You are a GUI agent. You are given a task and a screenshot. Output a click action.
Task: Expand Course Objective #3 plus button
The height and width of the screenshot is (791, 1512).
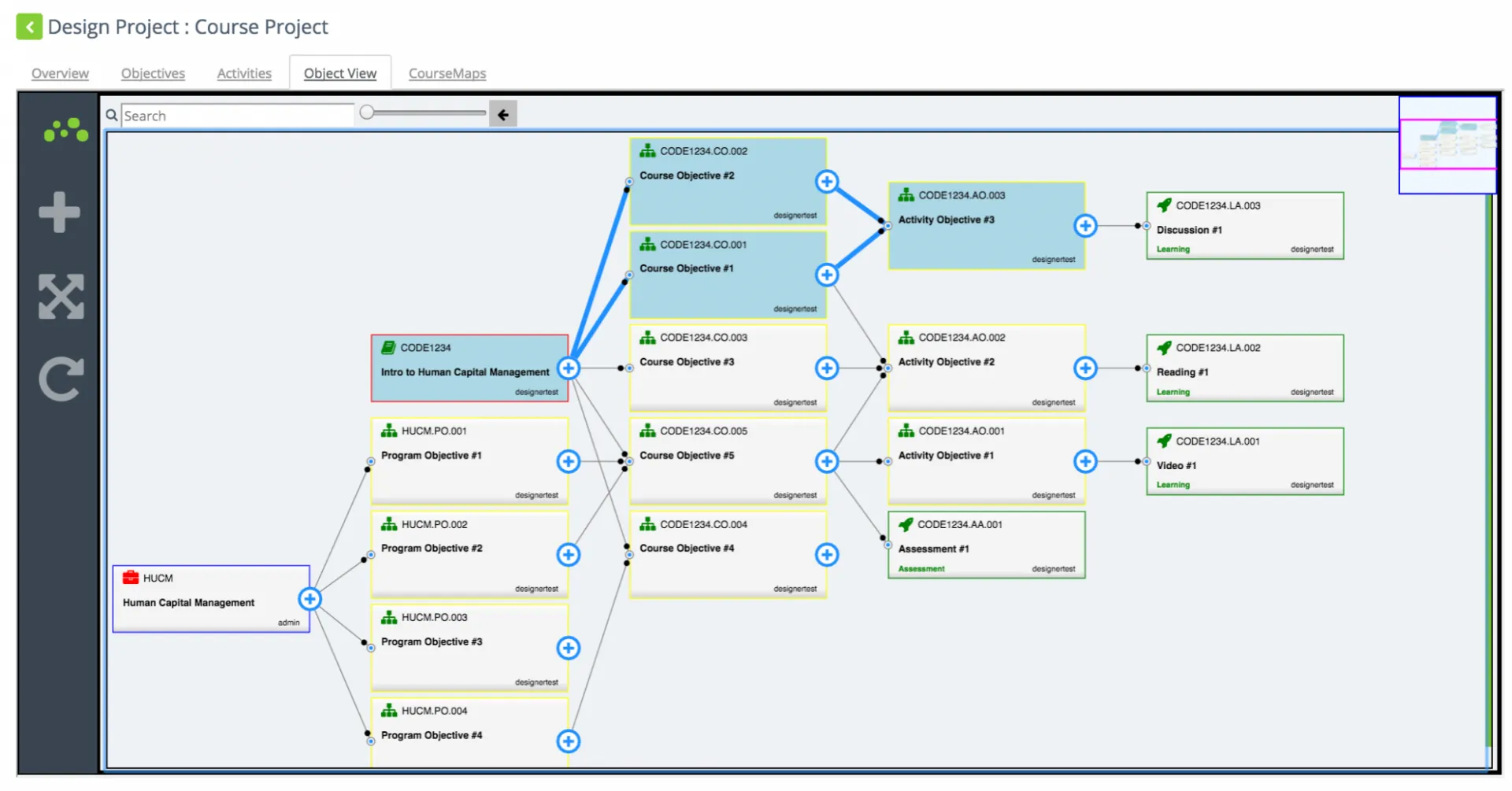[827, 368]
